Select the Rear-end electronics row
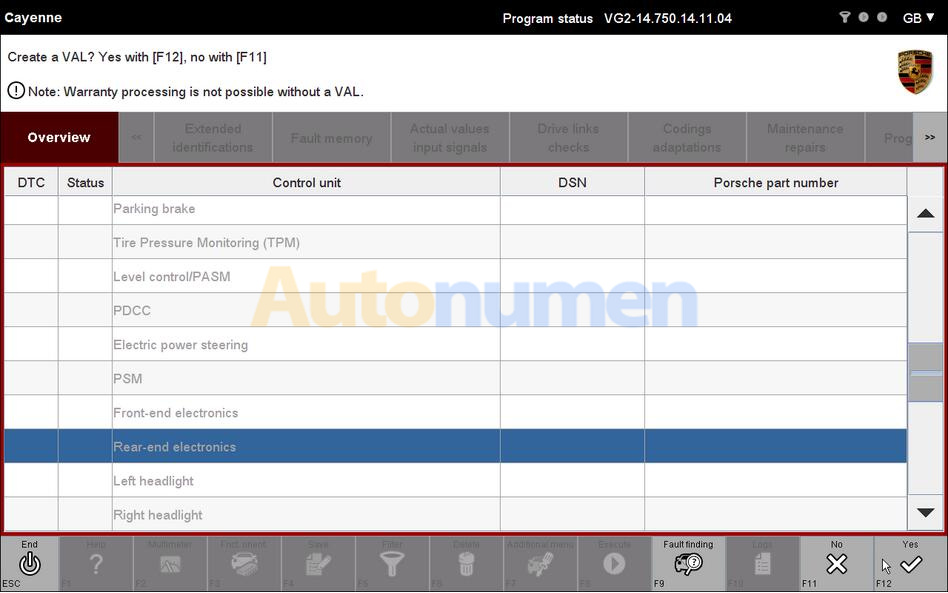This screenshot has width=948, height=593. [x=306, y=447]
